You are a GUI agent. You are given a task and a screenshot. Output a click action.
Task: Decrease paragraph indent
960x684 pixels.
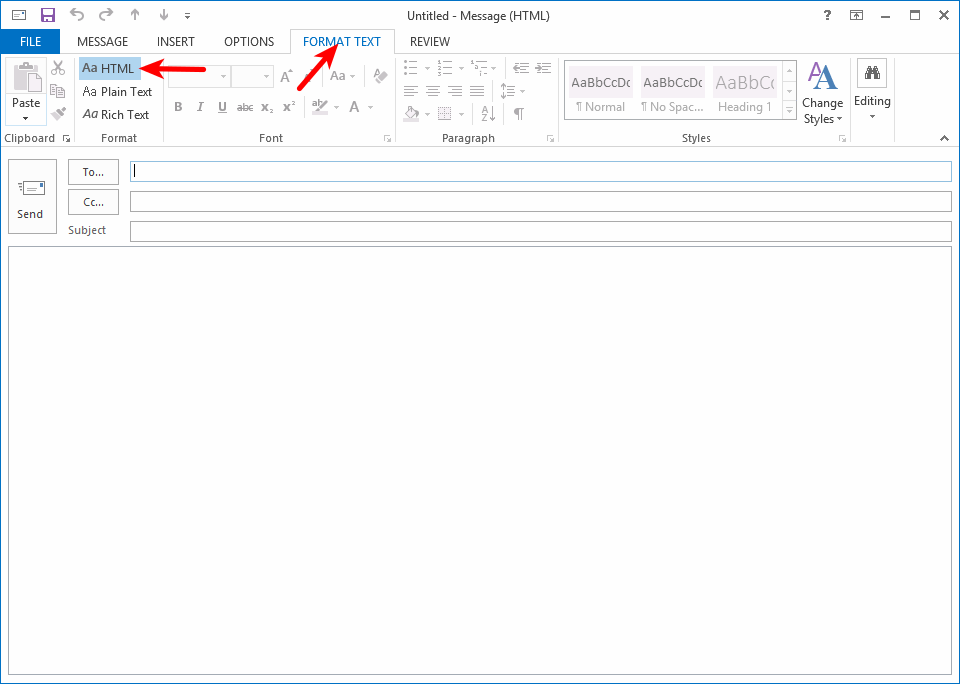pos(521,67)
